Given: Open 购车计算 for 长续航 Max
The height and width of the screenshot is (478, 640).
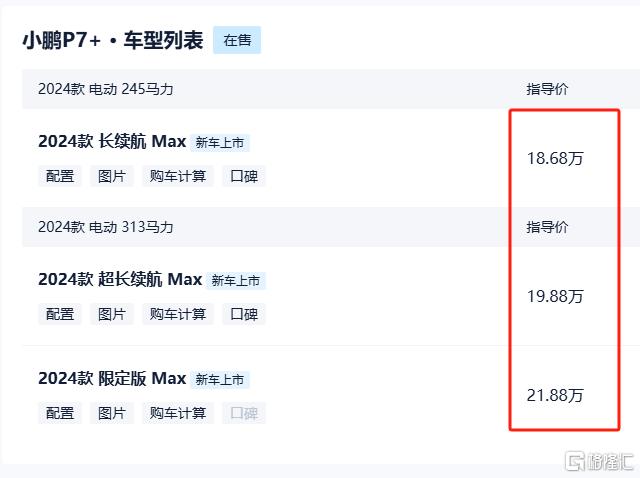Looking at the screenshot, I should coord(178,176).
